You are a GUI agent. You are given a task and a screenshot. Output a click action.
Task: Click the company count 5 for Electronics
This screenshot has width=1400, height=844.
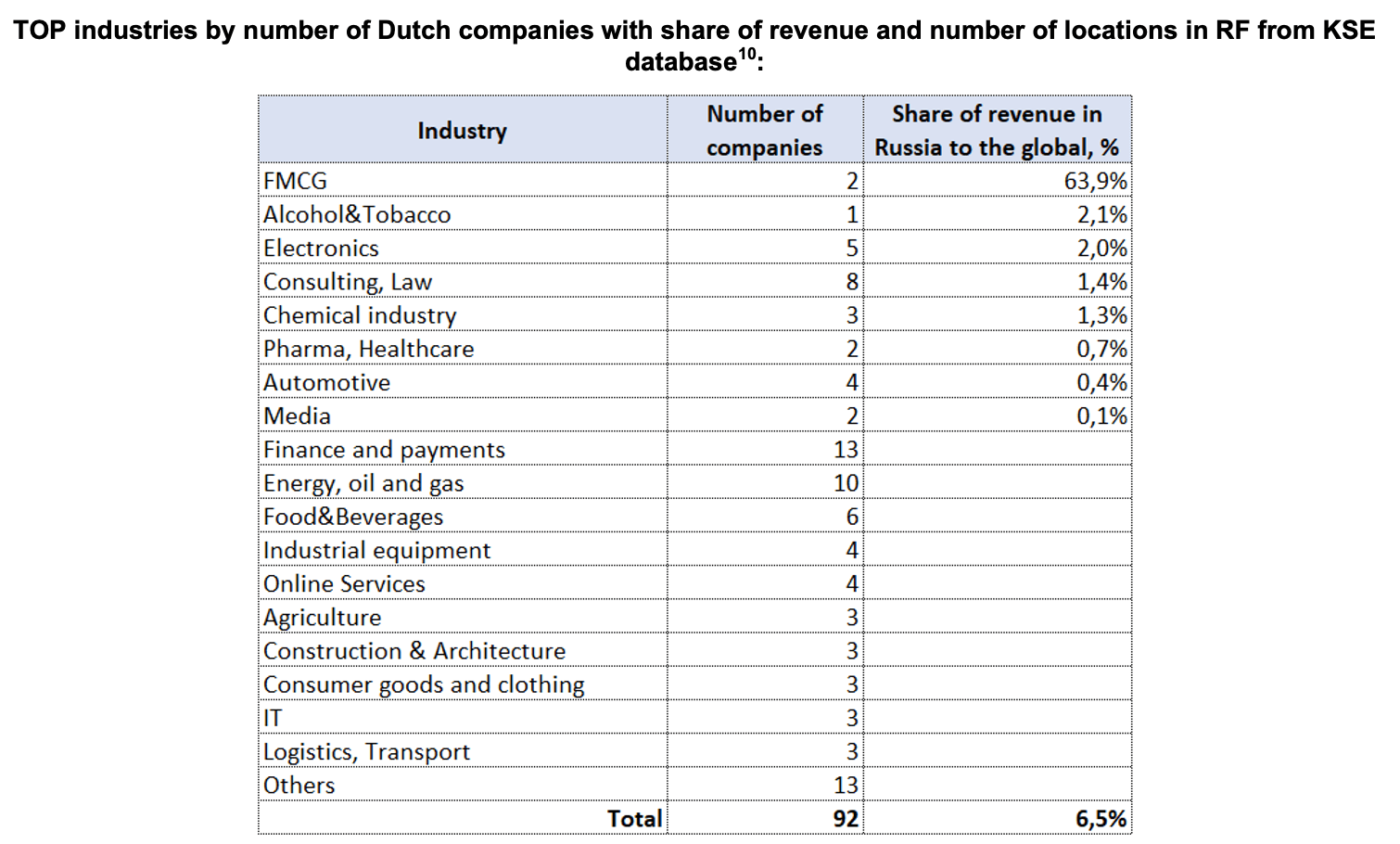click(852, 248)
